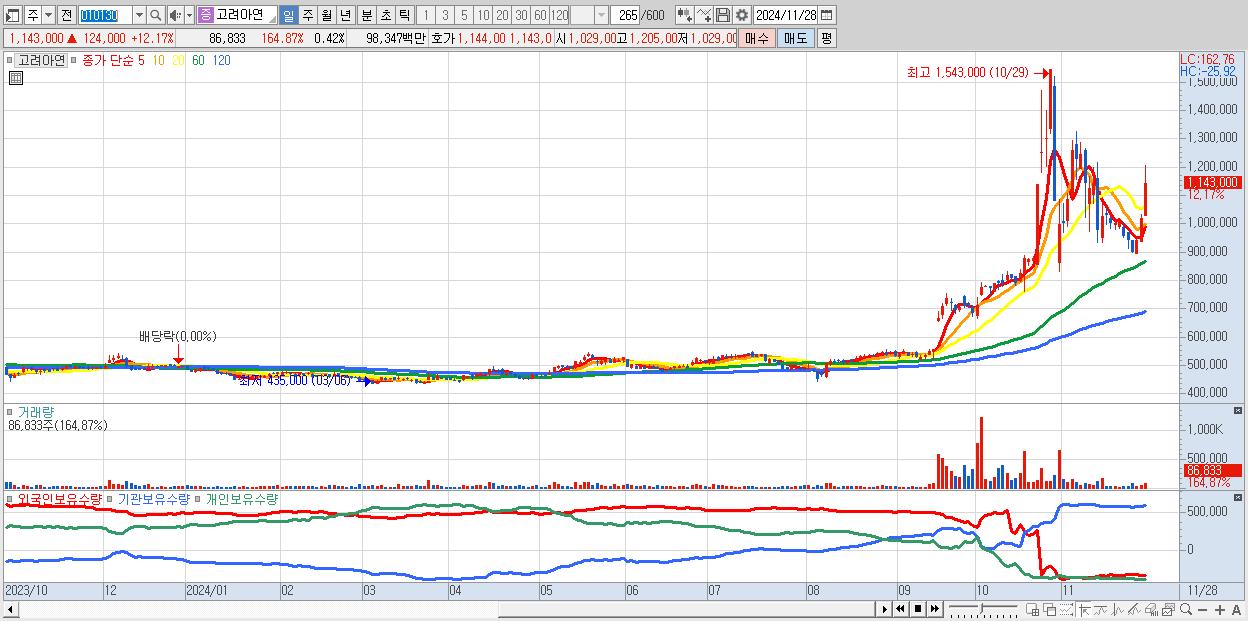The width and height of the screenshot is (1248, 621).
Task: Click the date field 2024/11/28
Action: click(786, 16)
